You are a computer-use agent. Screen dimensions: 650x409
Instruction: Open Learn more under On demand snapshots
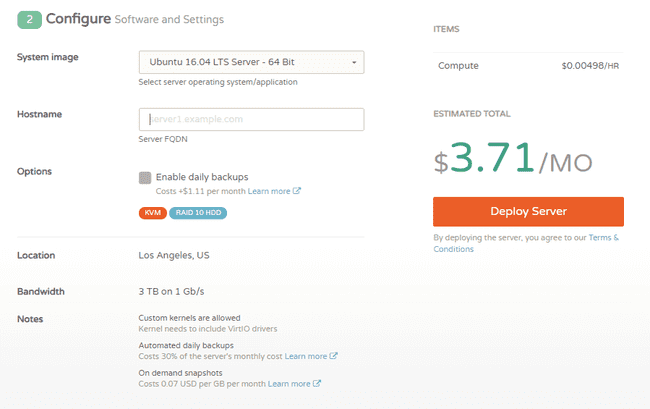(x=289, y=384)
